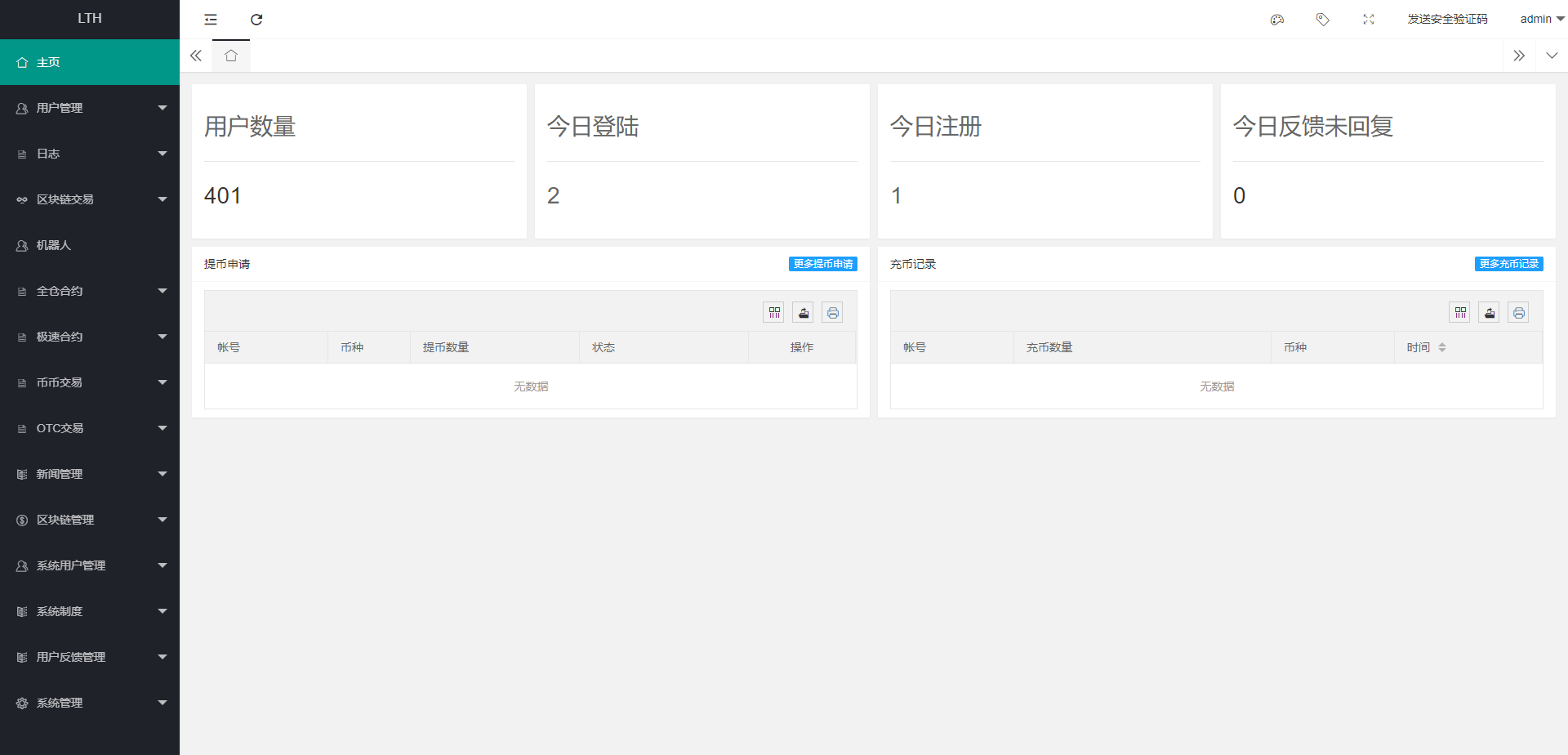The image size is (1568, 755).
Task: Click export icon in 充币记录 table toolbar
Action: click(1490, 313)
